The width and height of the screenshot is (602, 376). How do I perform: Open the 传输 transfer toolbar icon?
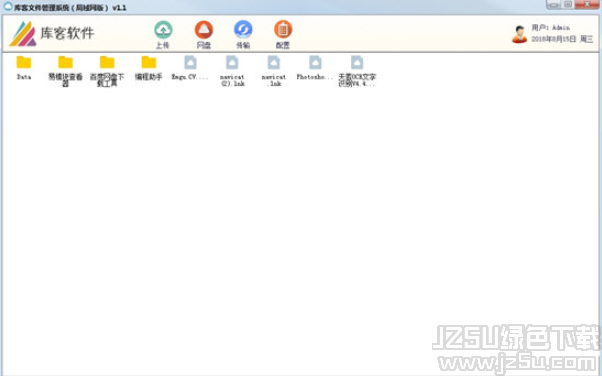coord(243,30)
